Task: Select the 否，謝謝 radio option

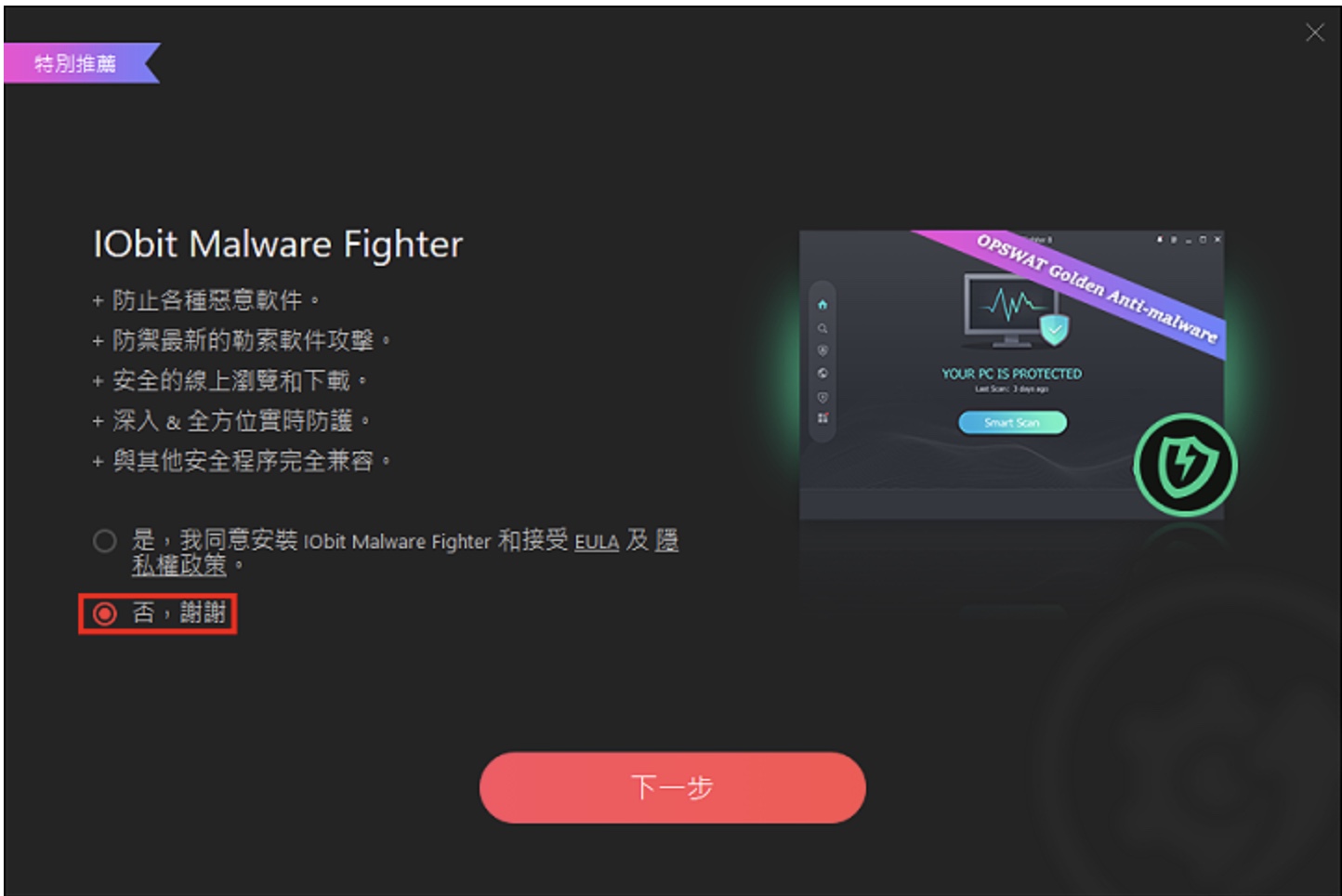Action: click(105, 613)
